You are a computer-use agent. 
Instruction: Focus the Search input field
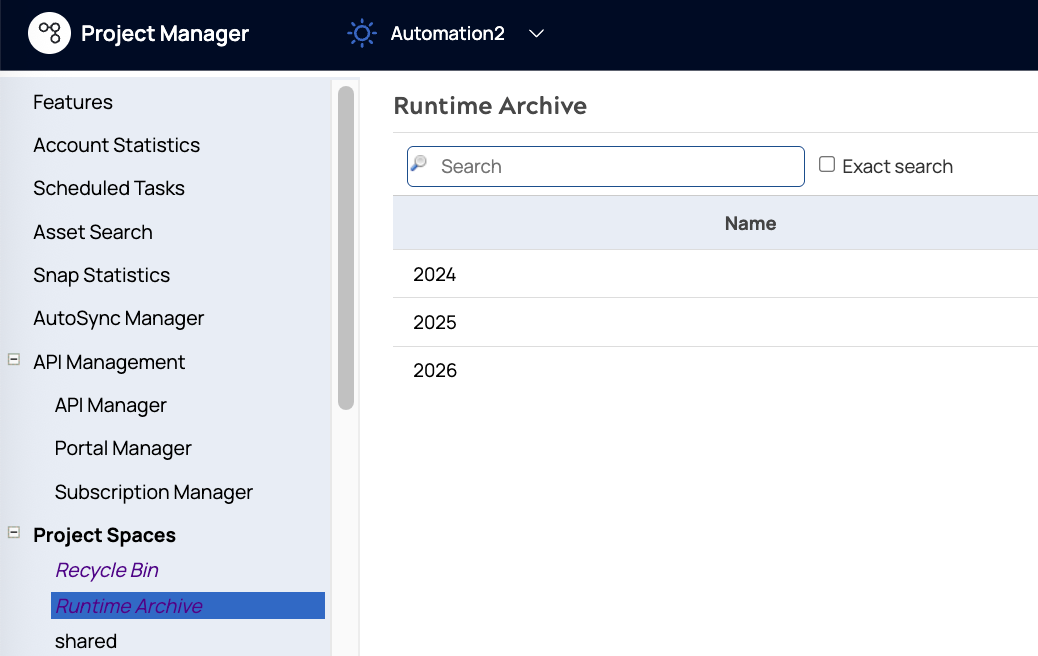(x=606, y=166)
